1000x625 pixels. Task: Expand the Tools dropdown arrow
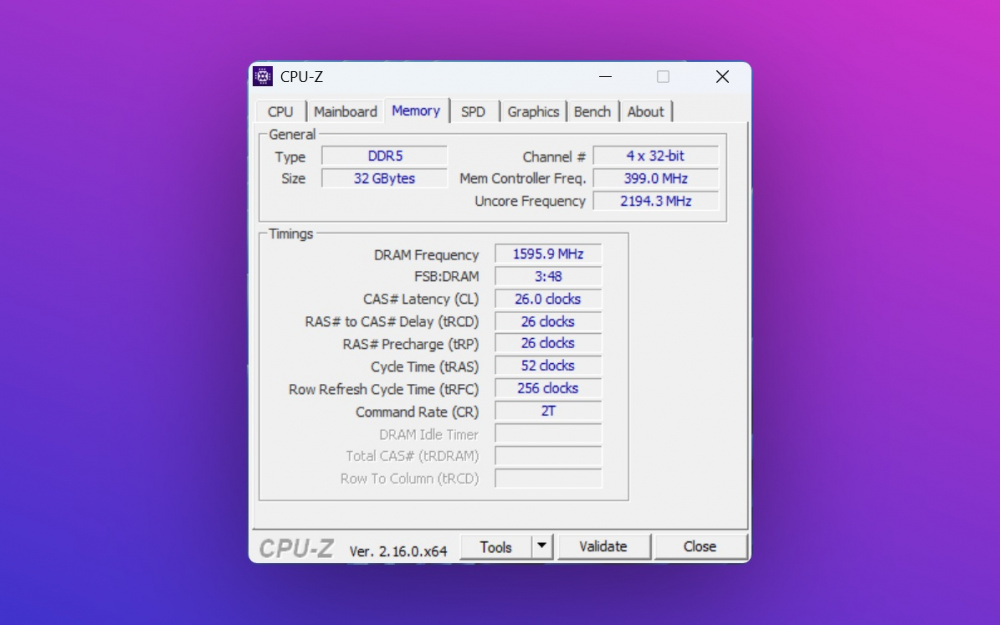click(x=541, y=547)
